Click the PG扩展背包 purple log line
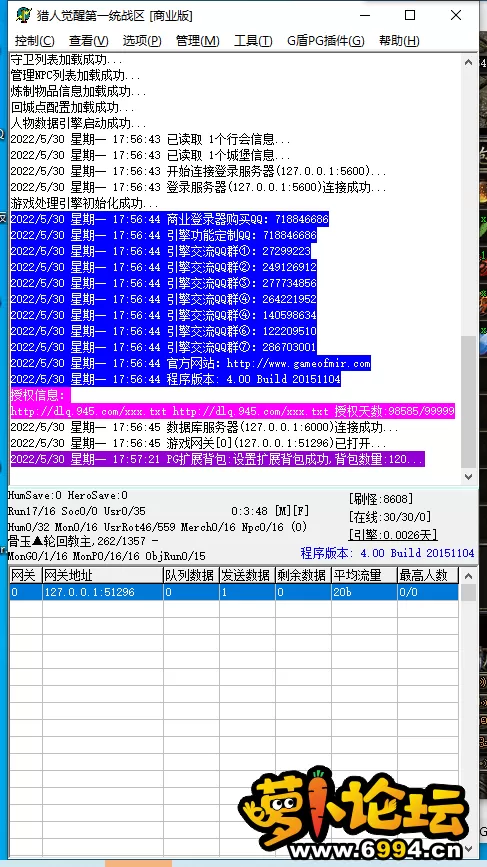The width and height of the screenshot is (487, 867). click(x=218, y=459)
